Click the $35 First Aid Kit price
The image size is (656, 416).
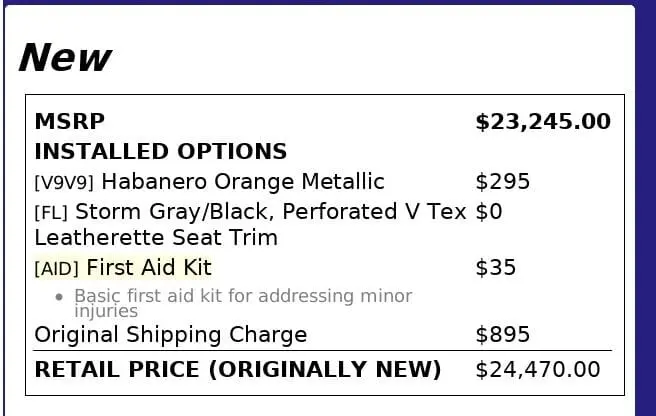point(495,268)
